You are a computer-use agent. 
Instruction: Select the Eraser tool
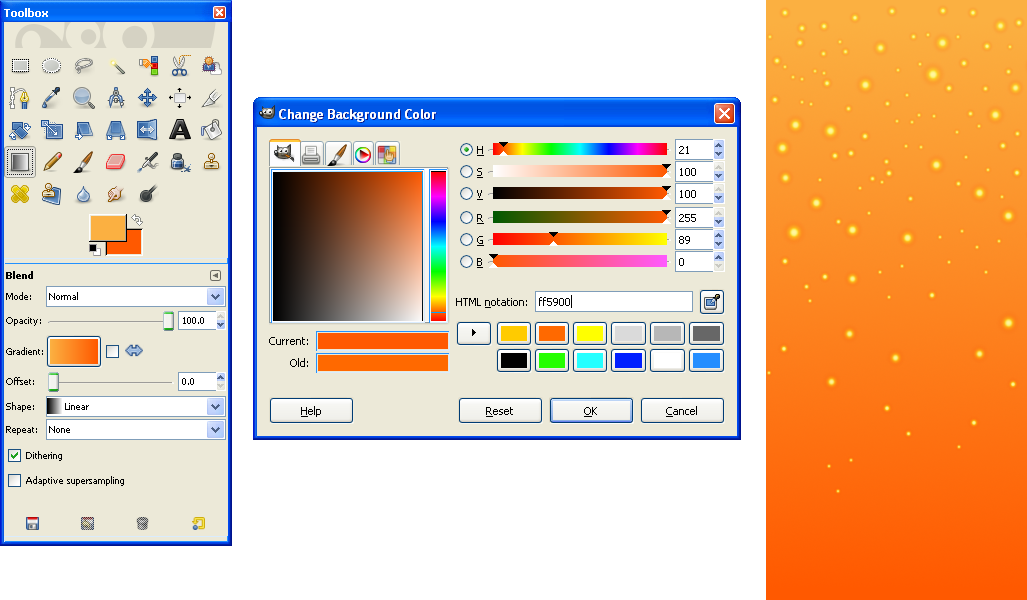coord(116,162)
